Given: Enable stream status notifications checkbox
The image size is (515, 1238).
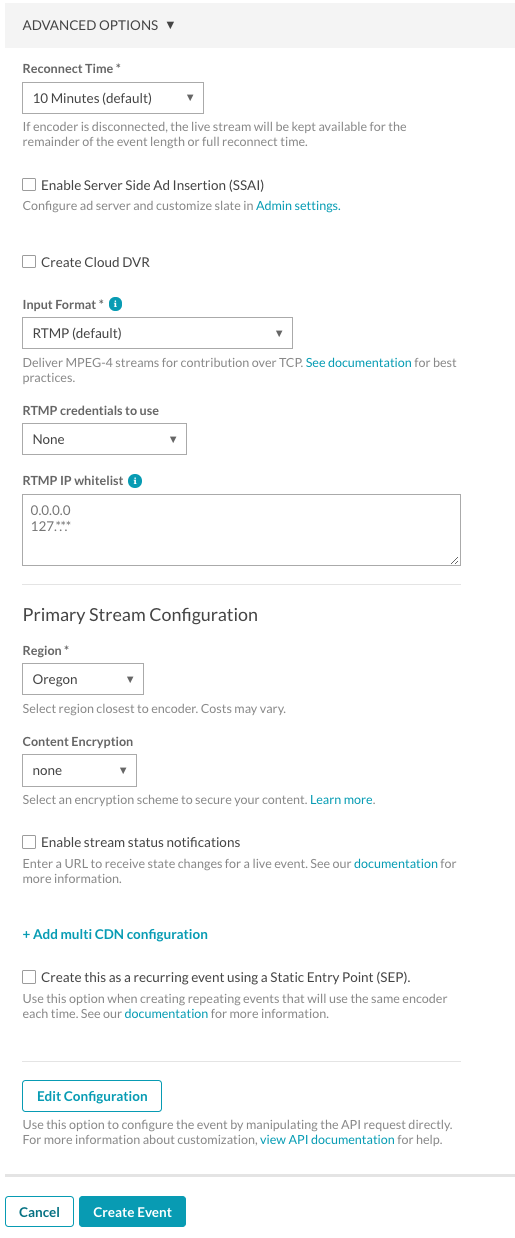Looking at the screenshot, I should point(29,842).
